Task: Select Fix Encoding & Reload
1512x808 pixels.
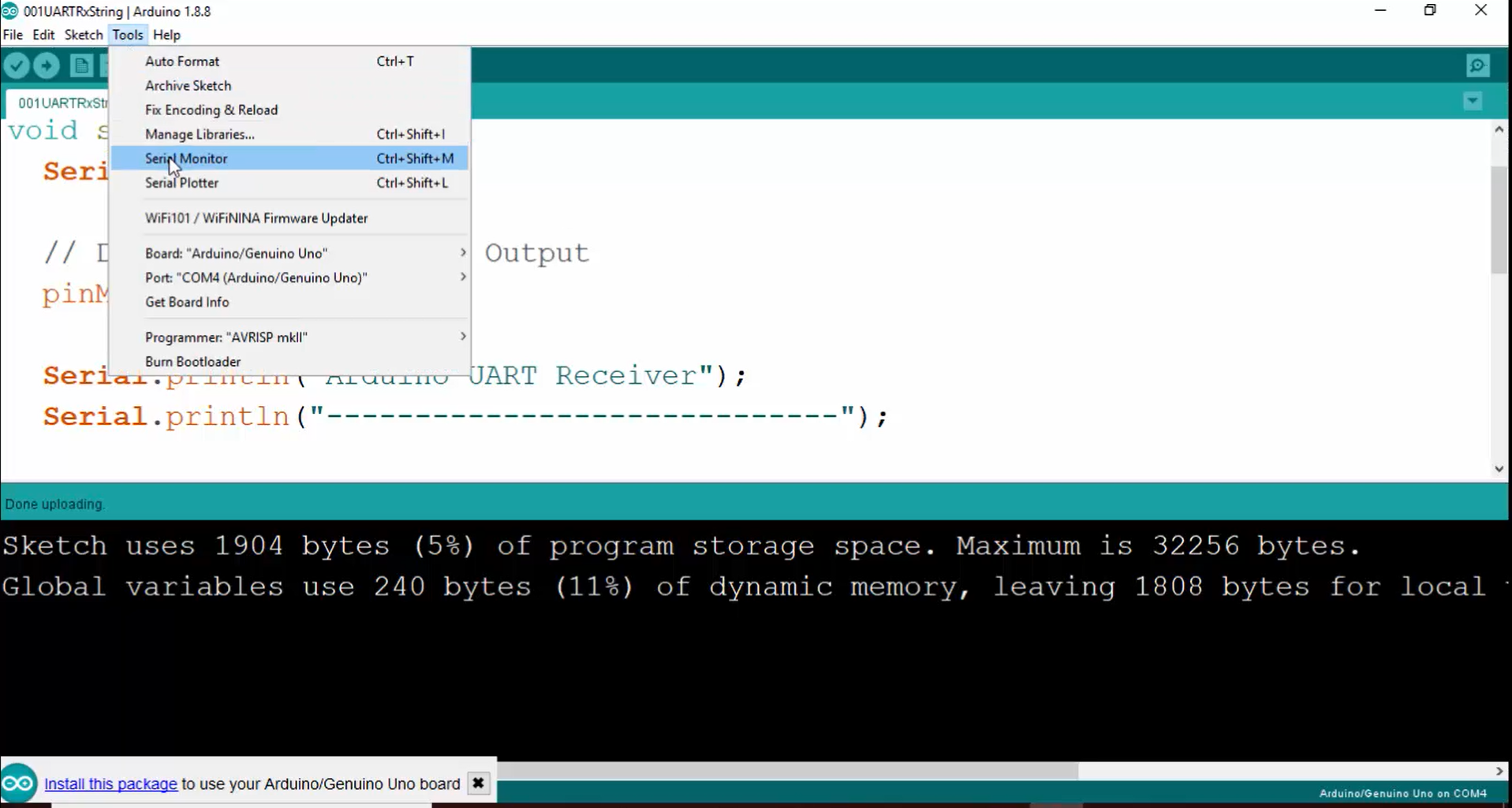Action: pos(289,110)
